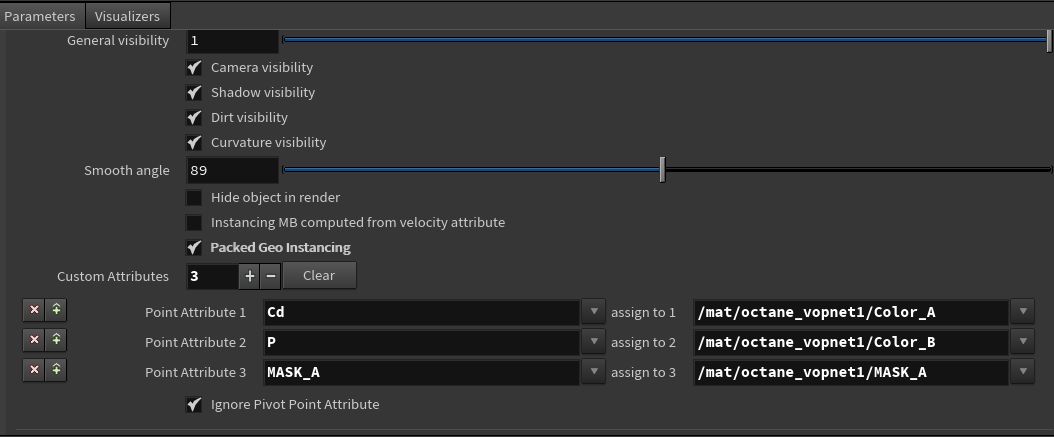Click the reorder arrows icon for Point Attribute 3
Screen dimensions: 1054x437
(57, 370)
